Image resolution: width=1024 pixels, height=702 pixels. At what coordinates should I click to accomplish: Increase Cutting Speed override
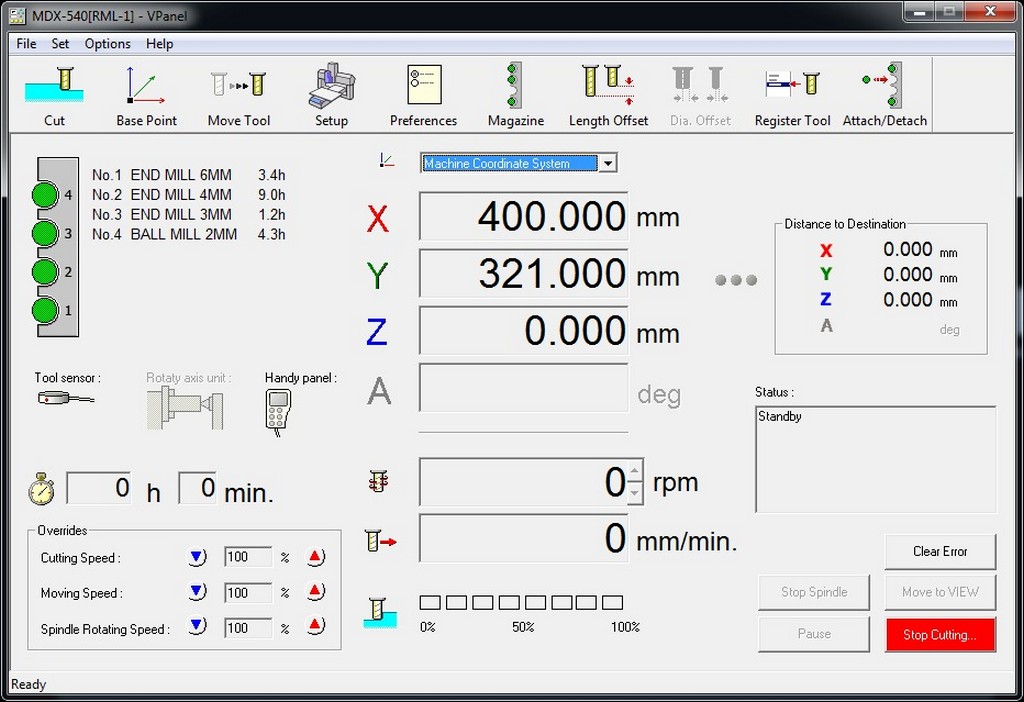pos(315,557)
